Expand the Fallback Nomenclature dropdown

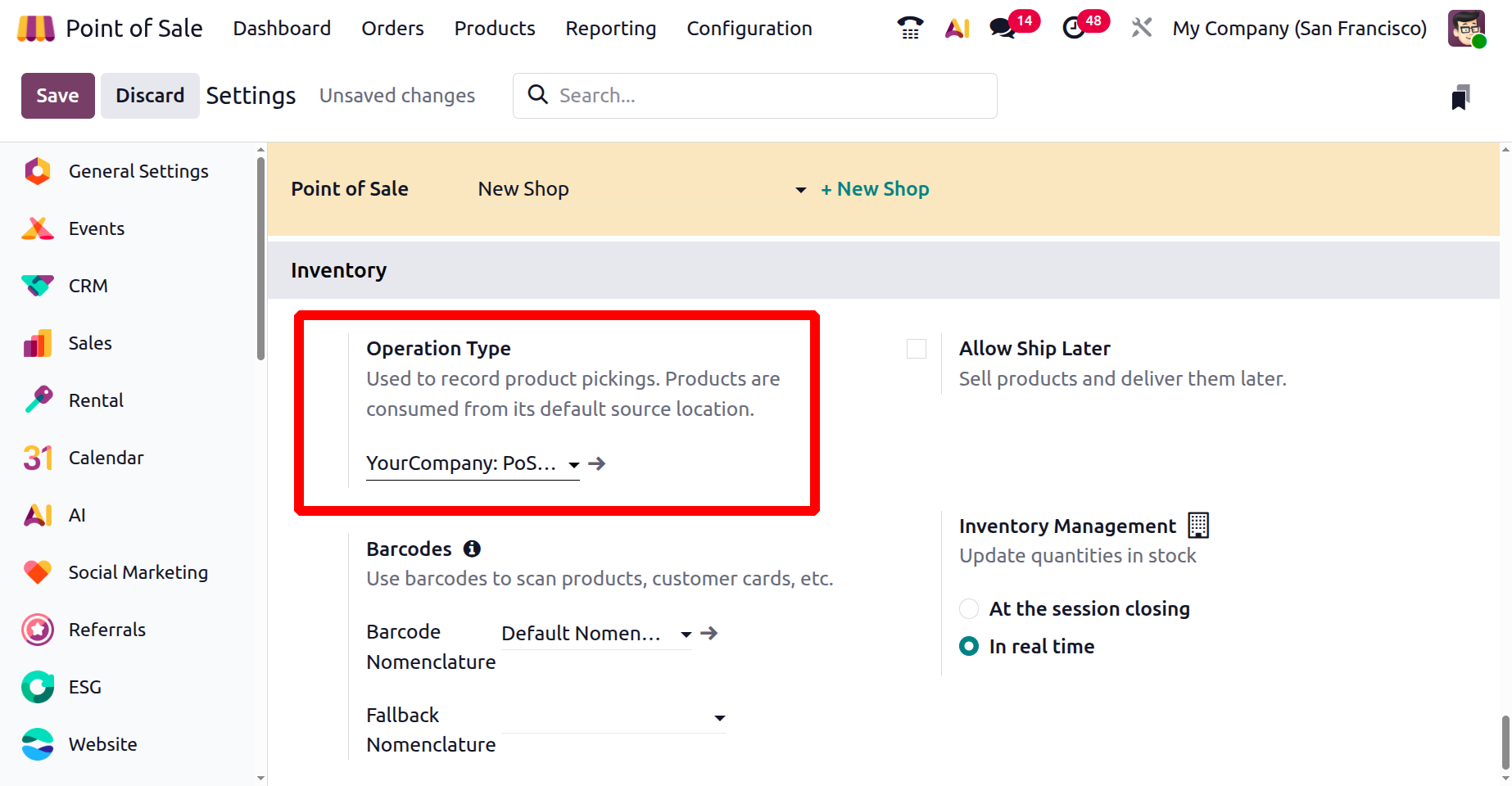click(x=719, y=718)
